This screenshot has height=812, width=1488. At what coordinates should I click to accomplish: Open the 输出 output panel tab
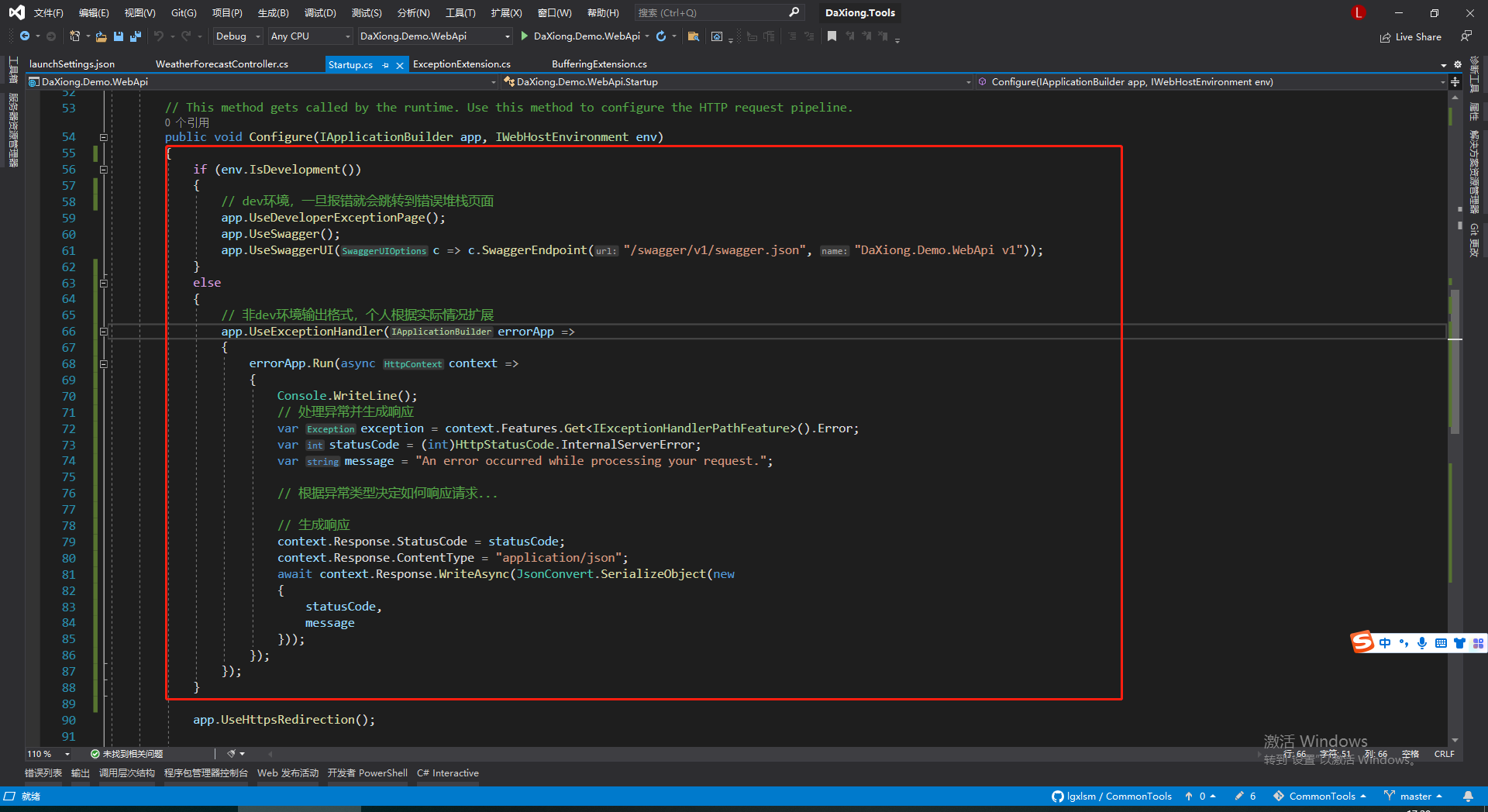(x=81, y=773)
